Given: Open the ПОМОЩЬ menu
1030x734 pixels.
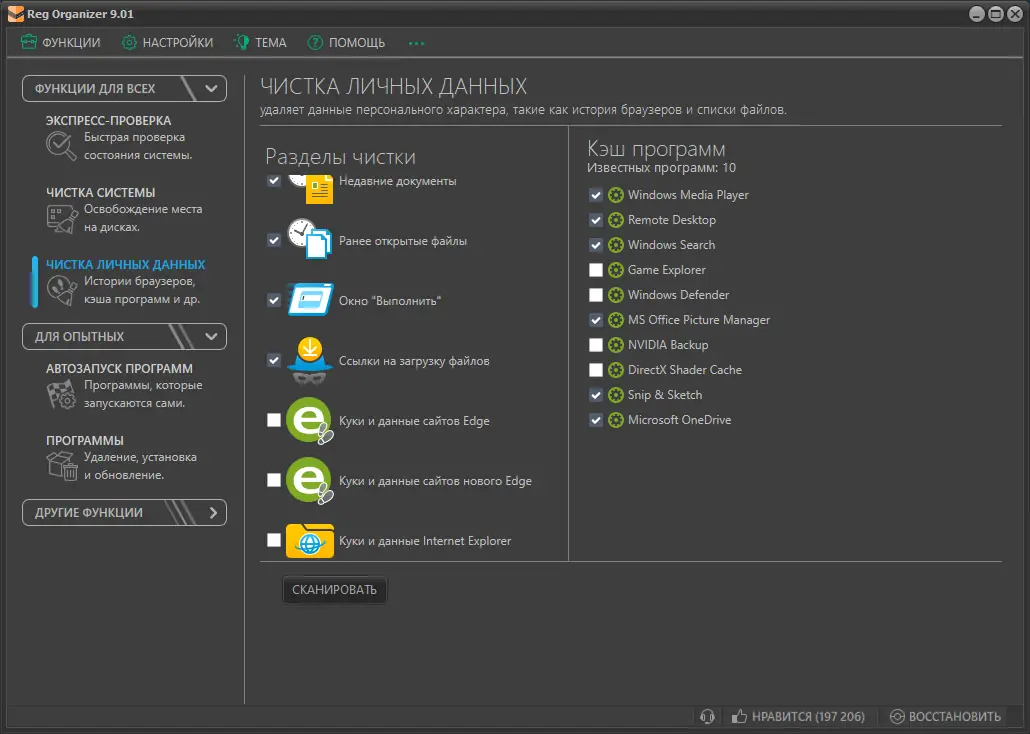Looking at the screenshot, I should click(346, 43).
